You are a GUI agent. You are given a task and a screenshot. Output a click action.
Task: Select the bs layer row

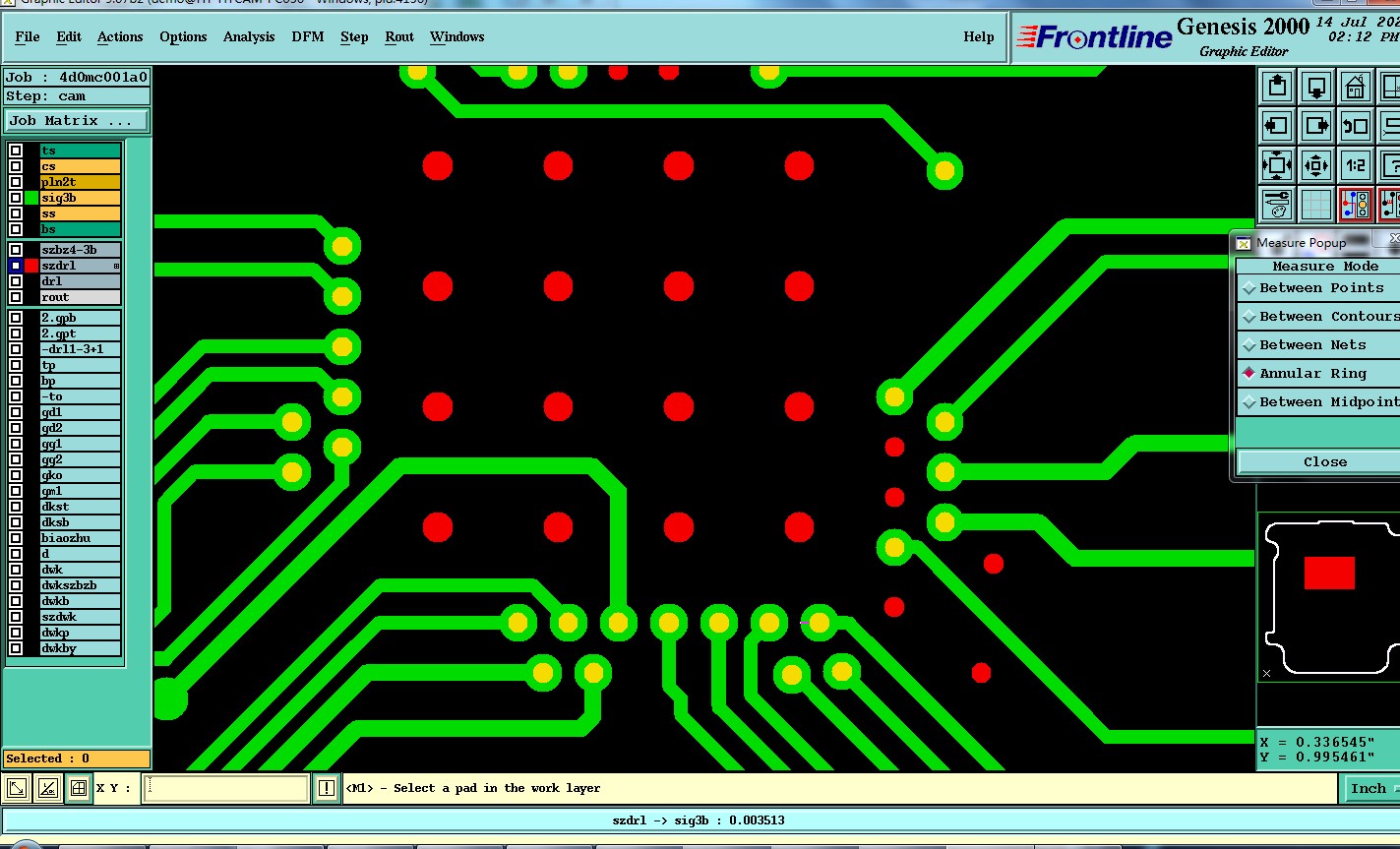click(81, 229)
